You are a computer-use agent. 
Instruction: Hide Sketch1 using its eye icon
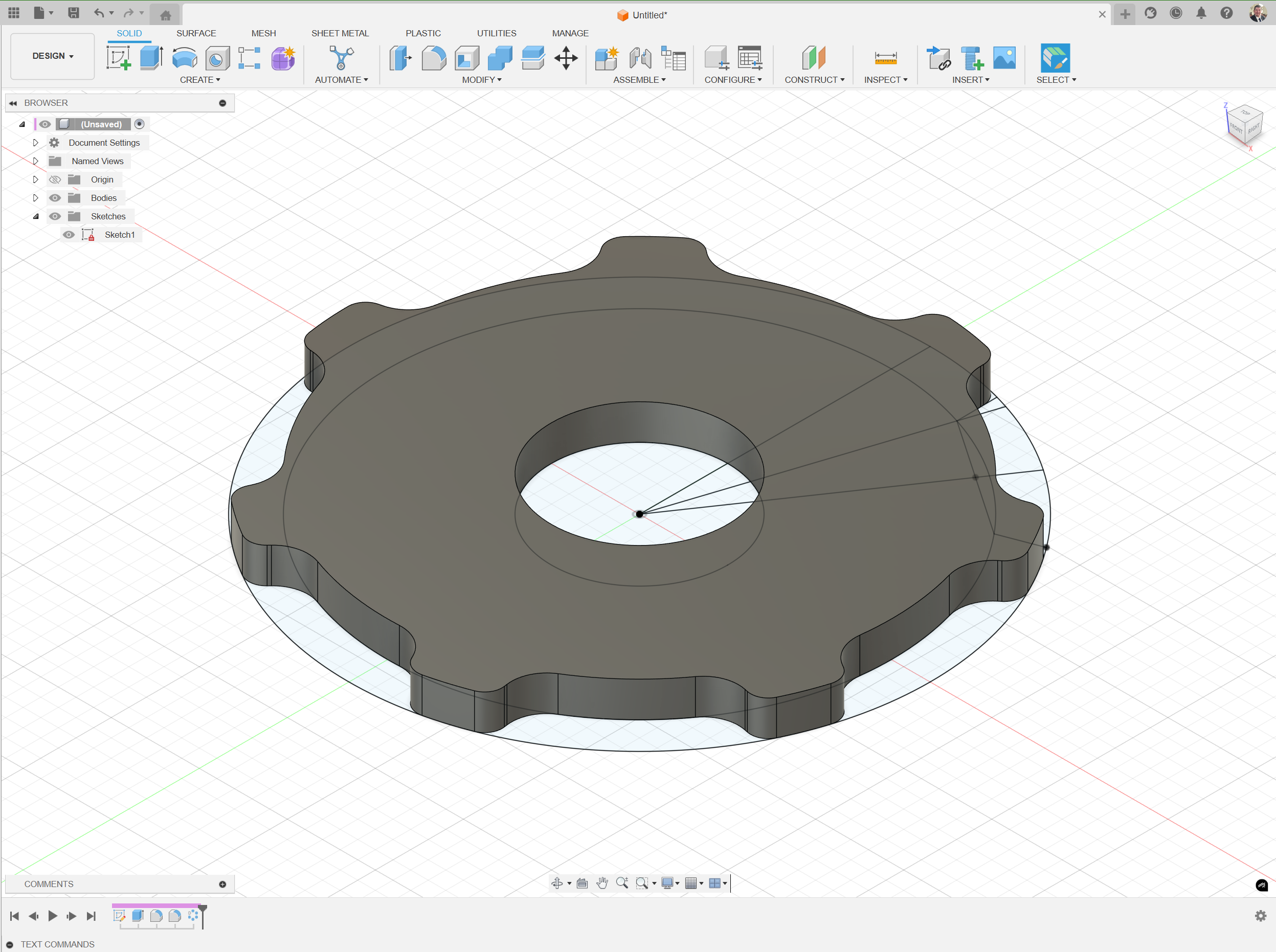(69, 235)
